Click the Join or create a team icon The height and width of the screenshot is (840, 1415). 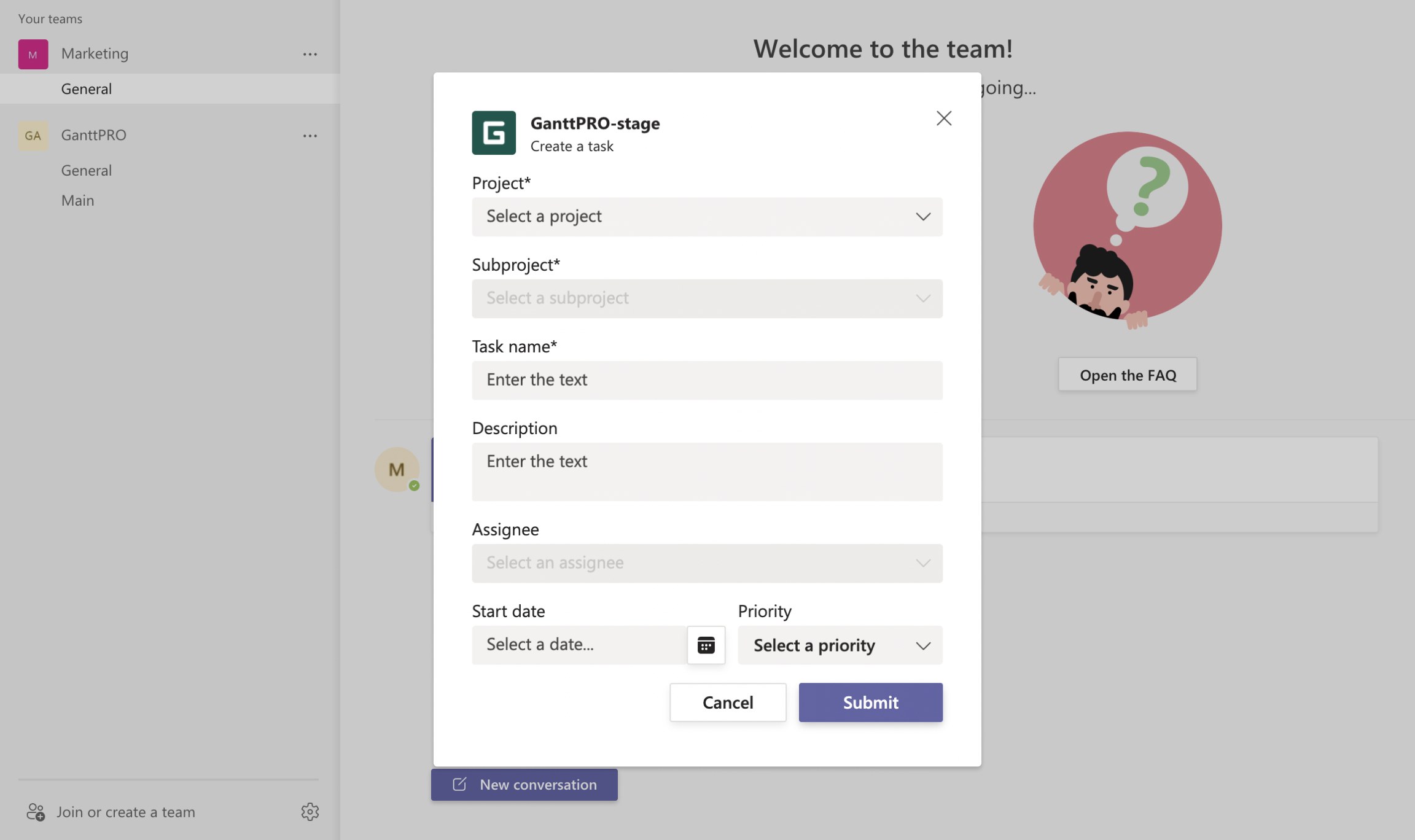click(36, 812)
